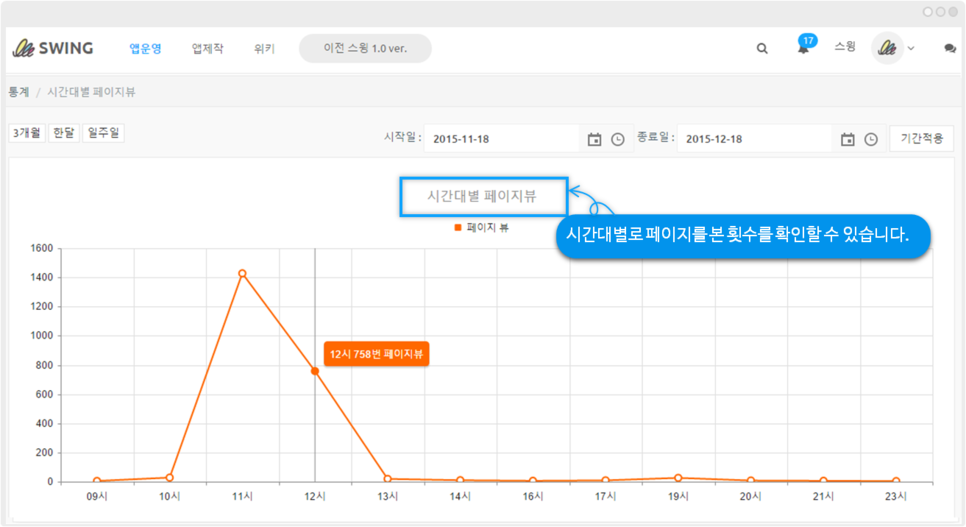Select the 앱제작 menu tab
The image size is (966, 527).
(208, 48)
